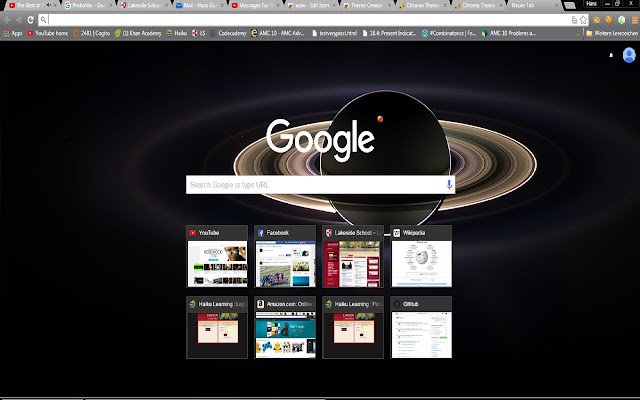Switch to the Theme Creator tab

[366, 5]
